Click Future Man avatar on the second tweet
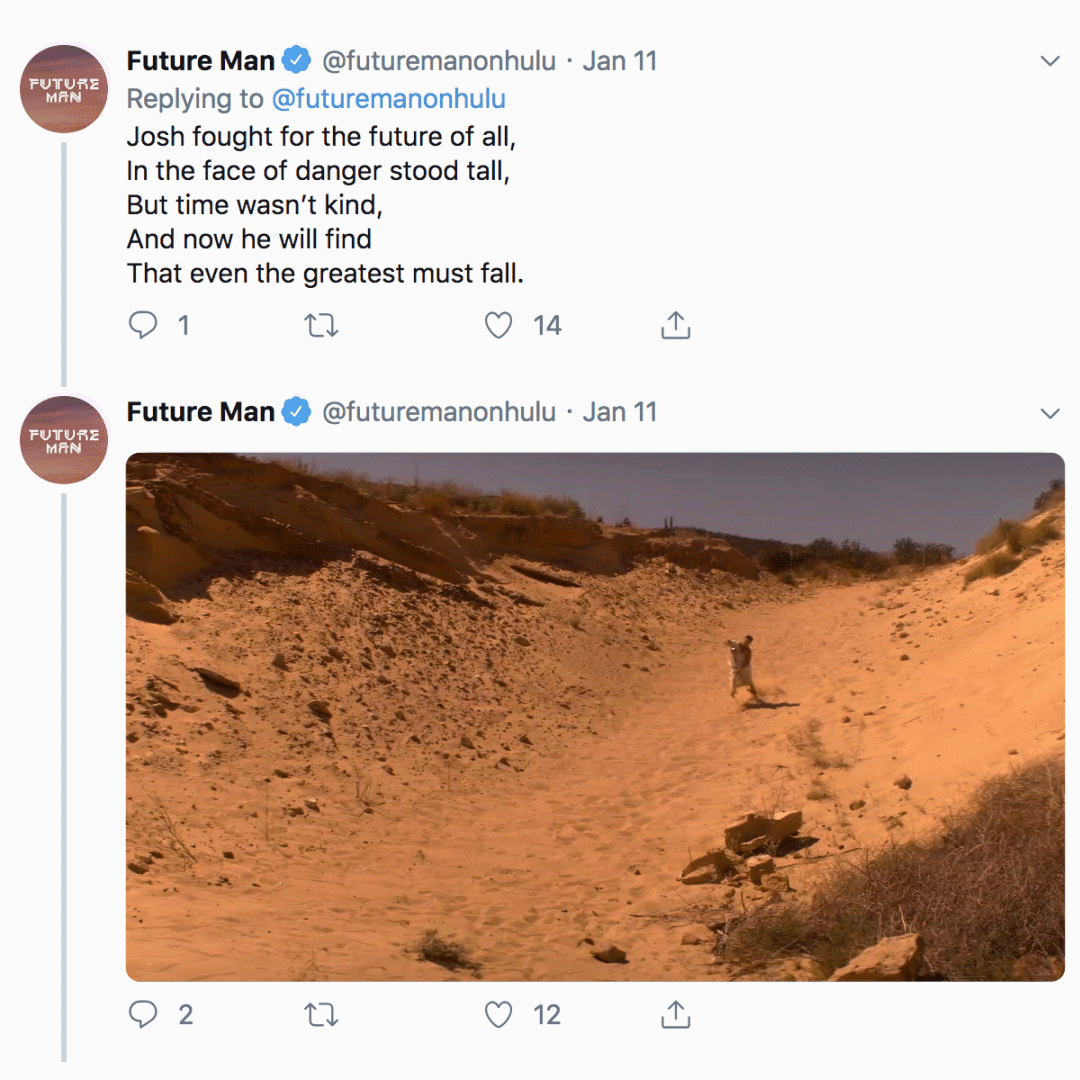Screen dimensions: 1080x1080 (63, 439)
